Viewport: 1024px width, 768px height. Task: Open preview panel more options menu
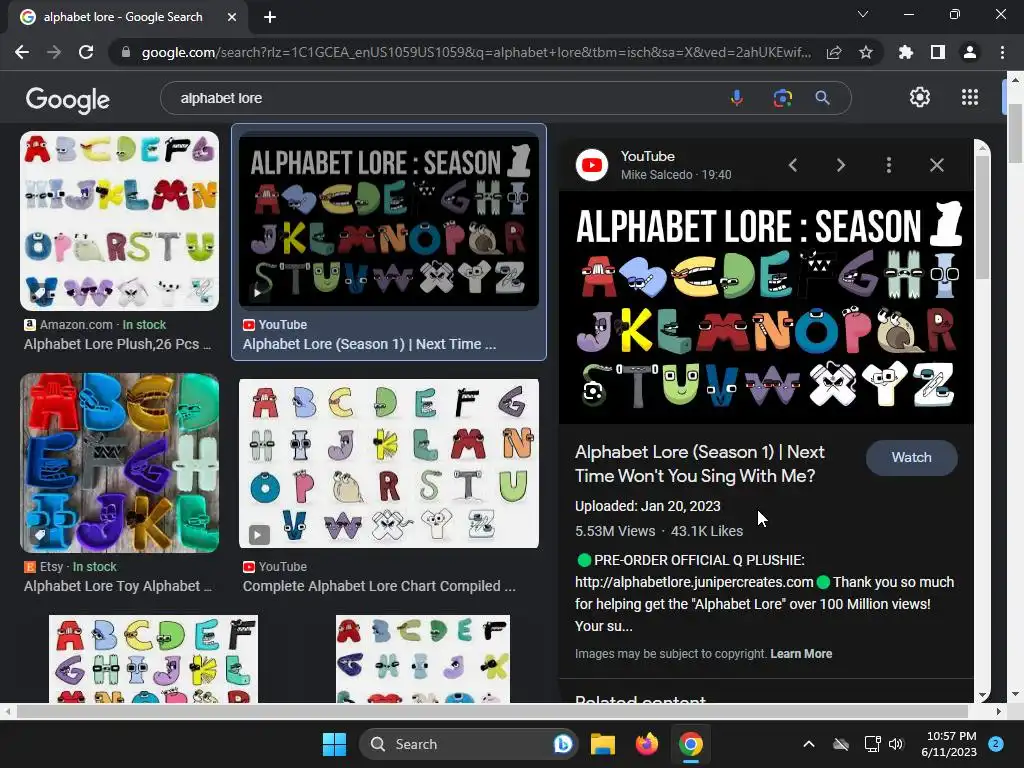pos(889,165)
